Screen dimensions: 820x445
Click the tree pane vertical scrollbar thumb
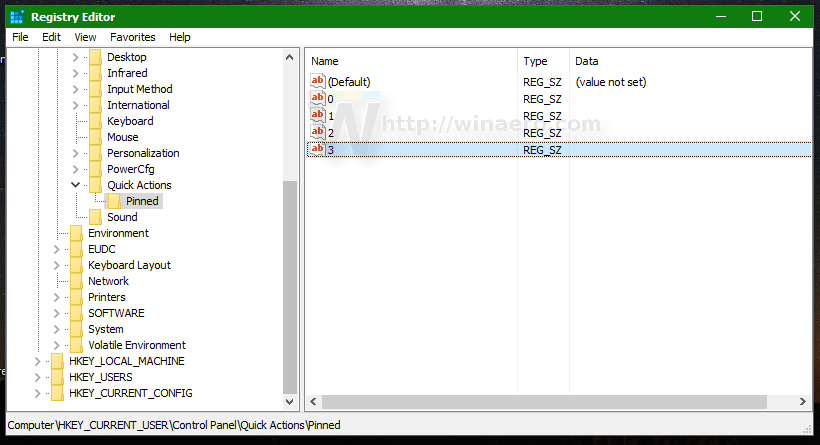(290, 287)
